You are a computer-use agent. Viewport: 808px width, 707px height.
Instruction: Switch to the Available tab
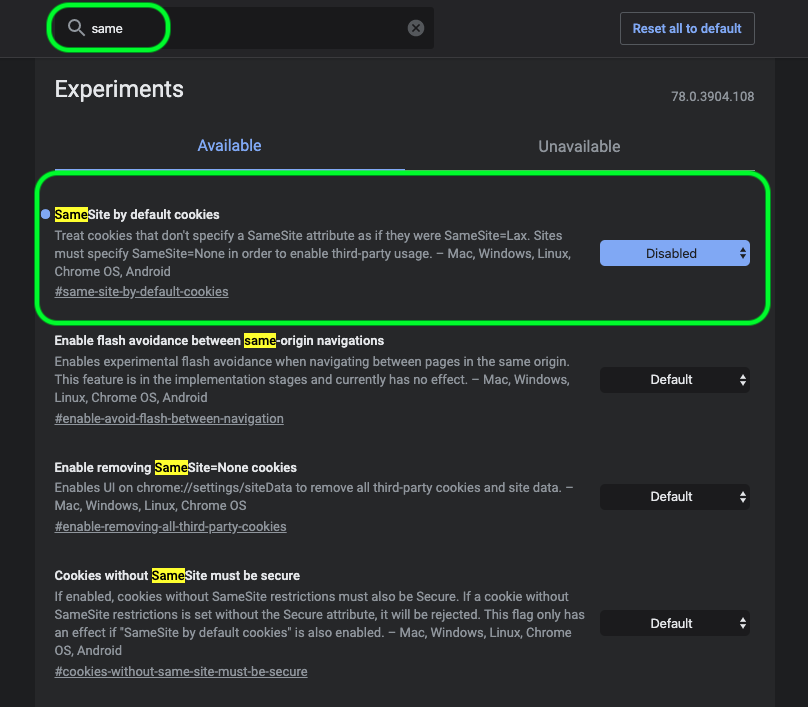pos(229,146)
